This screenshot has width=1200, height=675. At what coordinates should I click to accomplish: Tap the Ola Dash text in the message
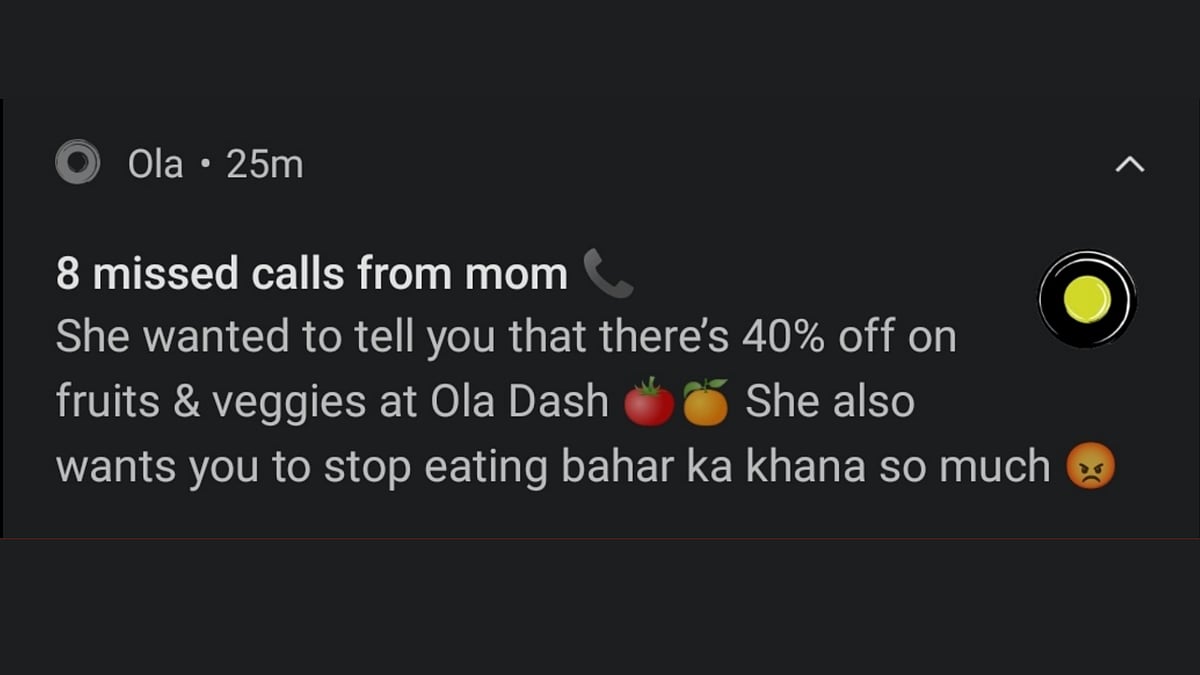522,399
